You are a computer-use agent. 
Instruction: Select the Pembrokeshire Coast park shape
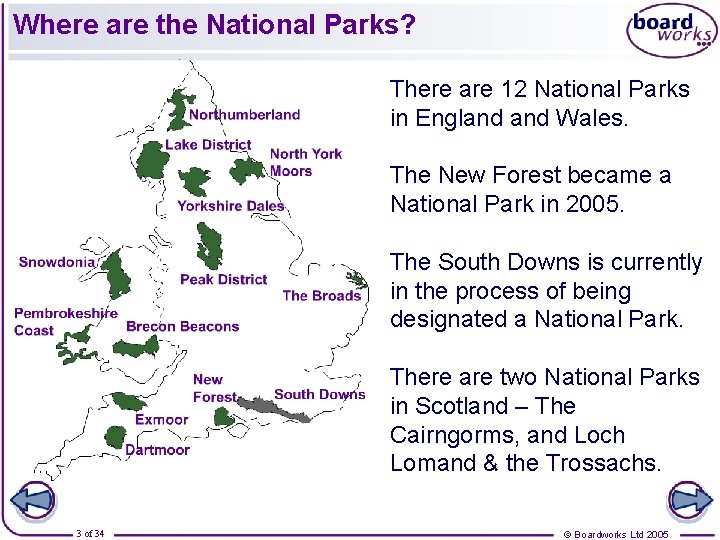tap(76, 345)
